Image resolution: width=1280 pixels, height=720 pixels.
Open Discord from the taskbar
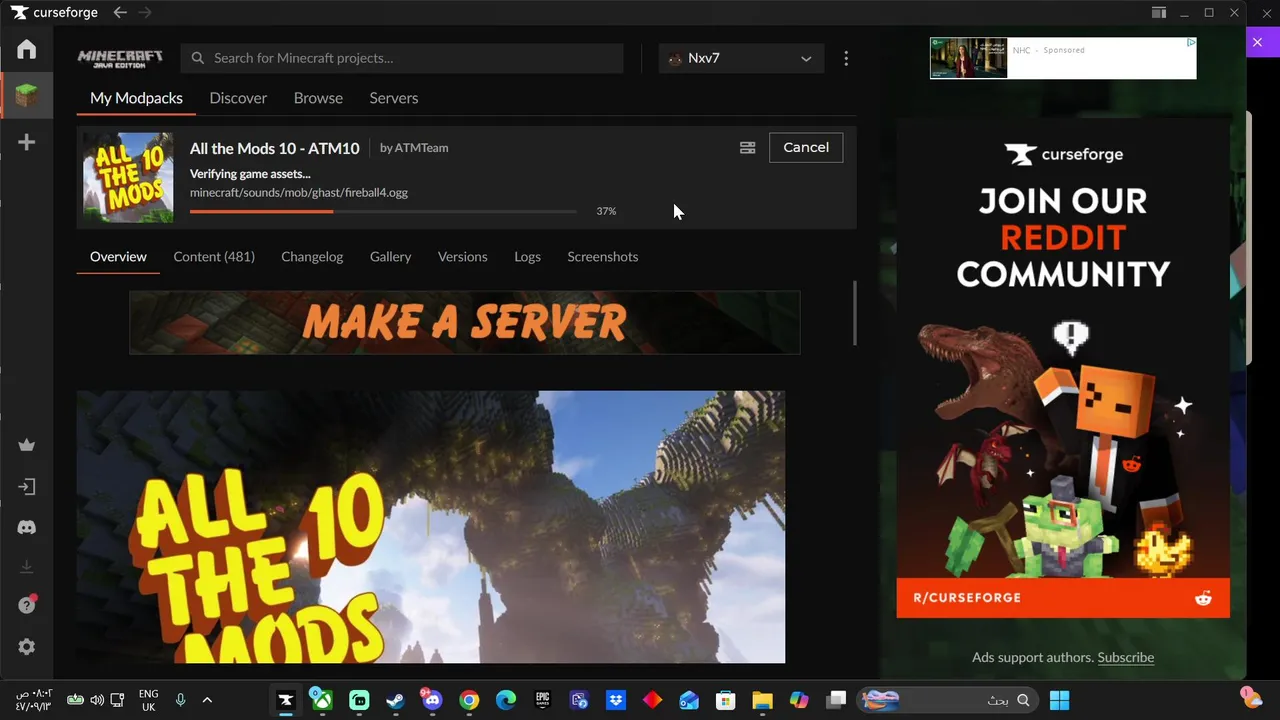[x=432, y=700]
